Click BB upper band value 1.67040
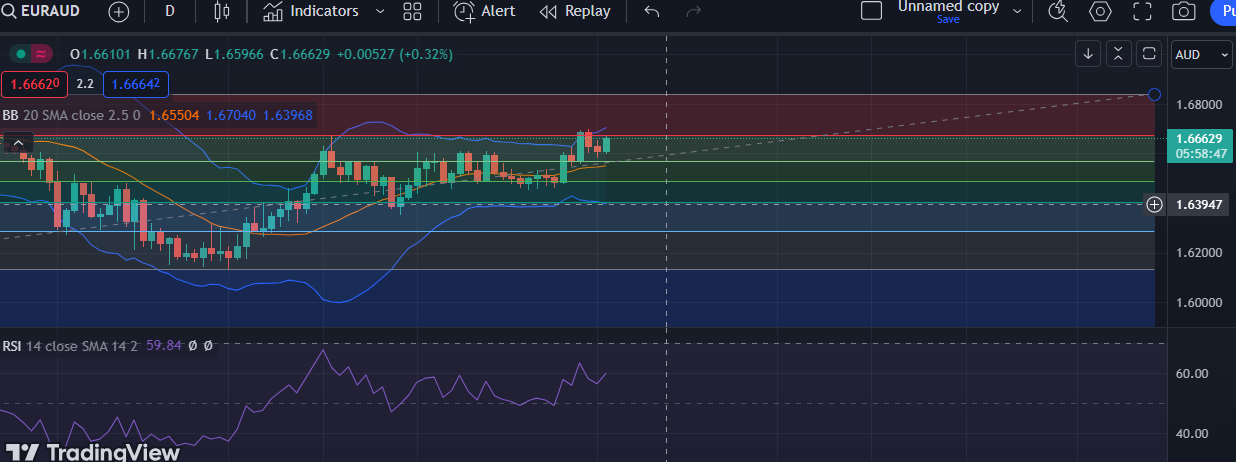1236x462 pixels. click(x=231, y=115)
